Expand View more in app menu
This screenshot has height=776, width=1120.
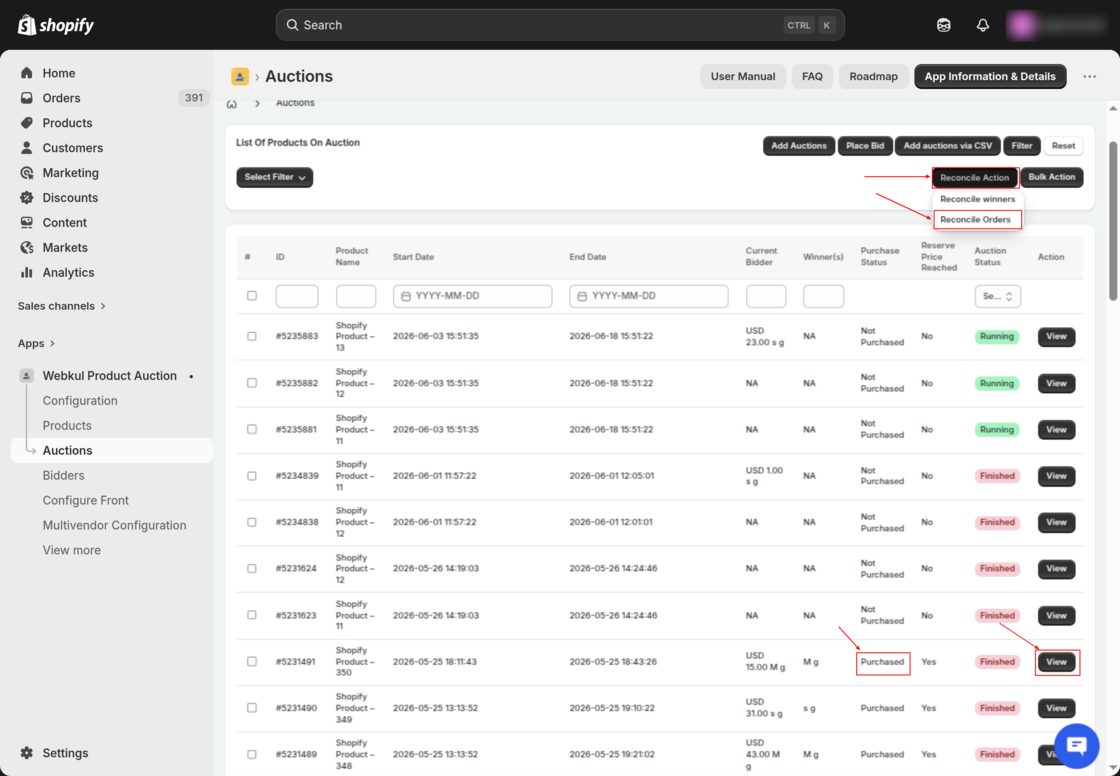point(71,550)
